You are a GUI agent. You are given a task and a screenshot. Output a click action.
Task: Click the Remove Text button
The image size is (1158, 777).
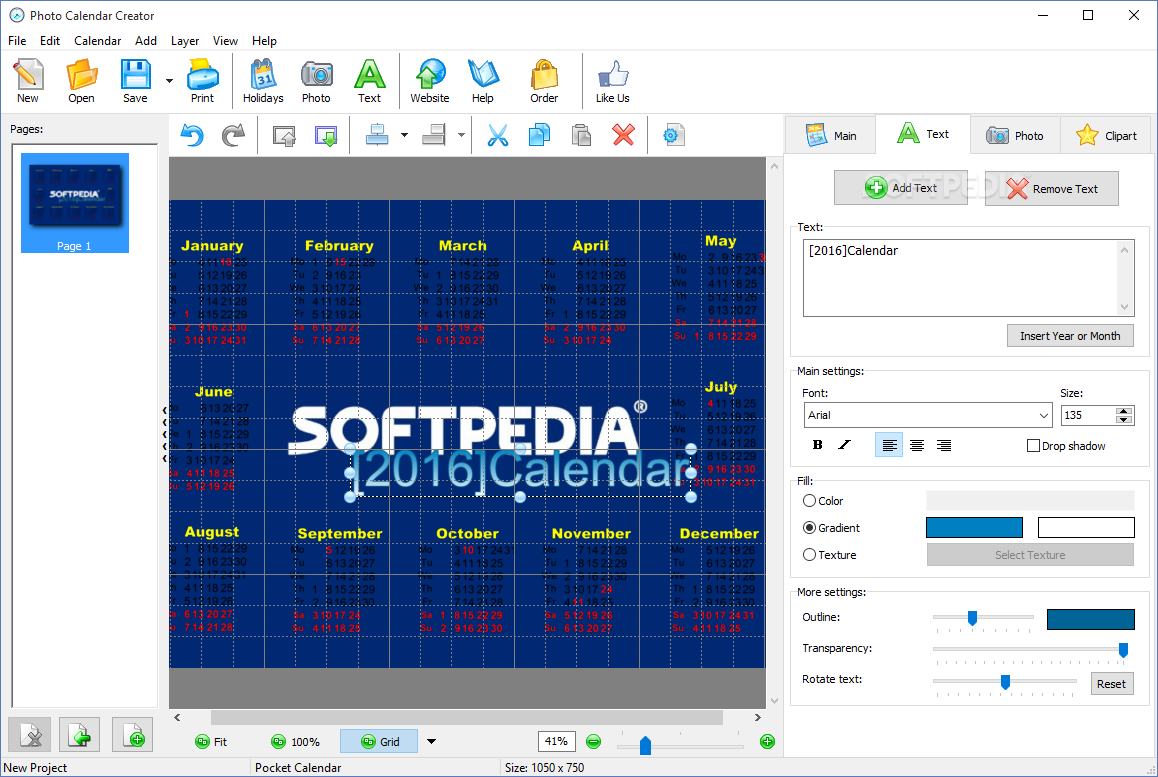(x=1052, y=188)
